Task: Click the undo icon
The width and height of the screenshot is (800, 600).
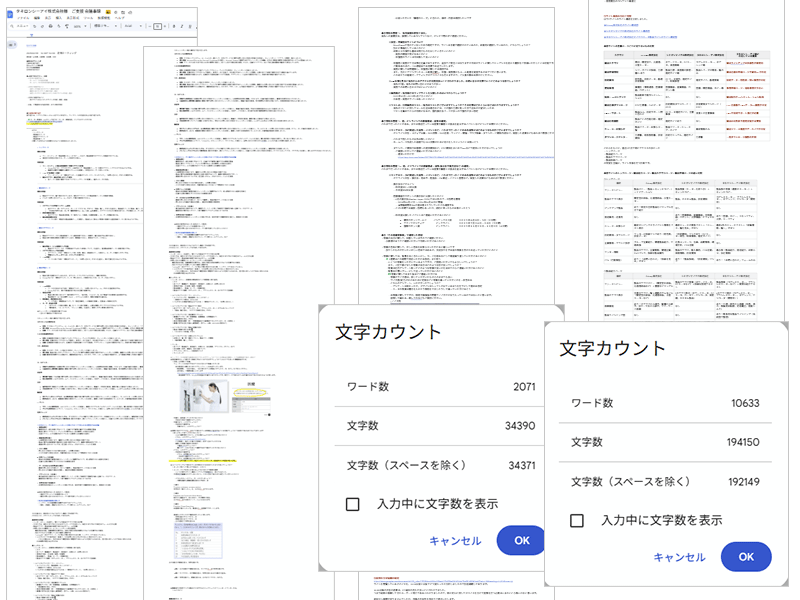Action: point(34,25)
